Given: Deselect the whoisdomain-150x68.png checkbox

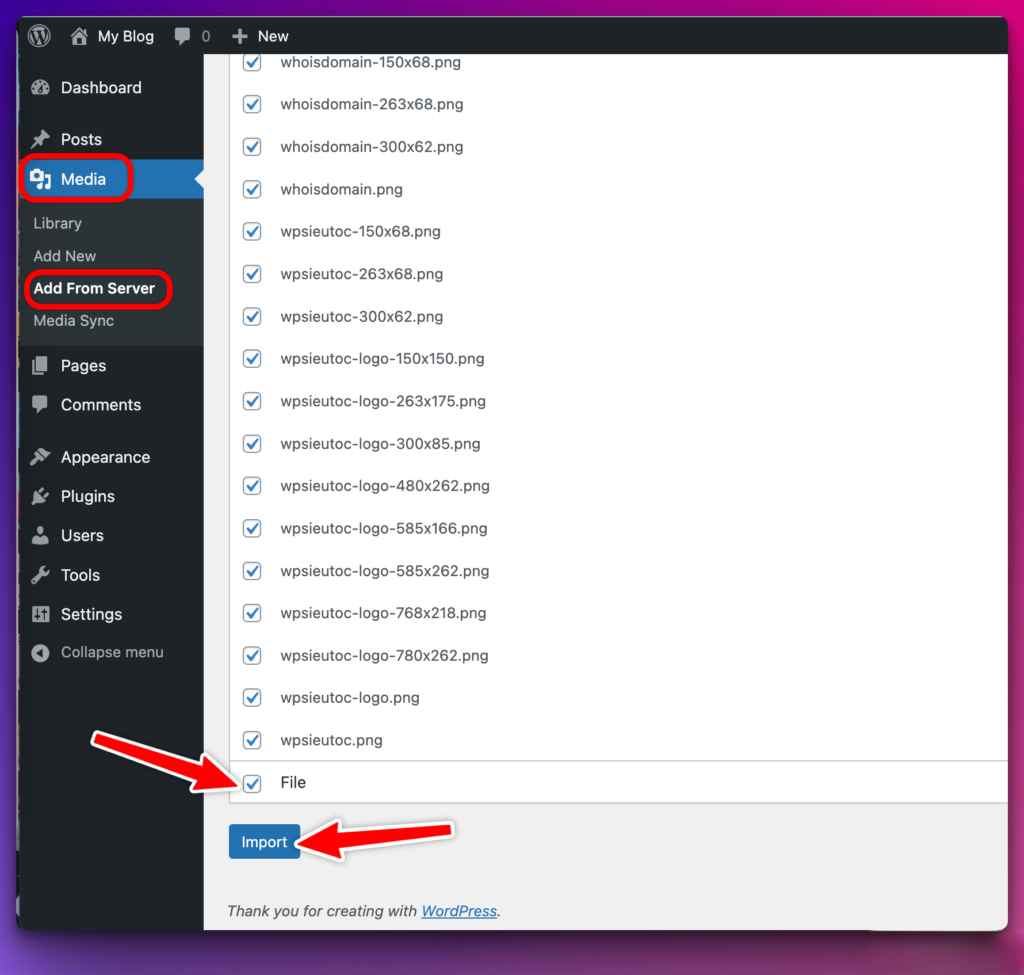Looking at the screenshot, I should [251, 62].
